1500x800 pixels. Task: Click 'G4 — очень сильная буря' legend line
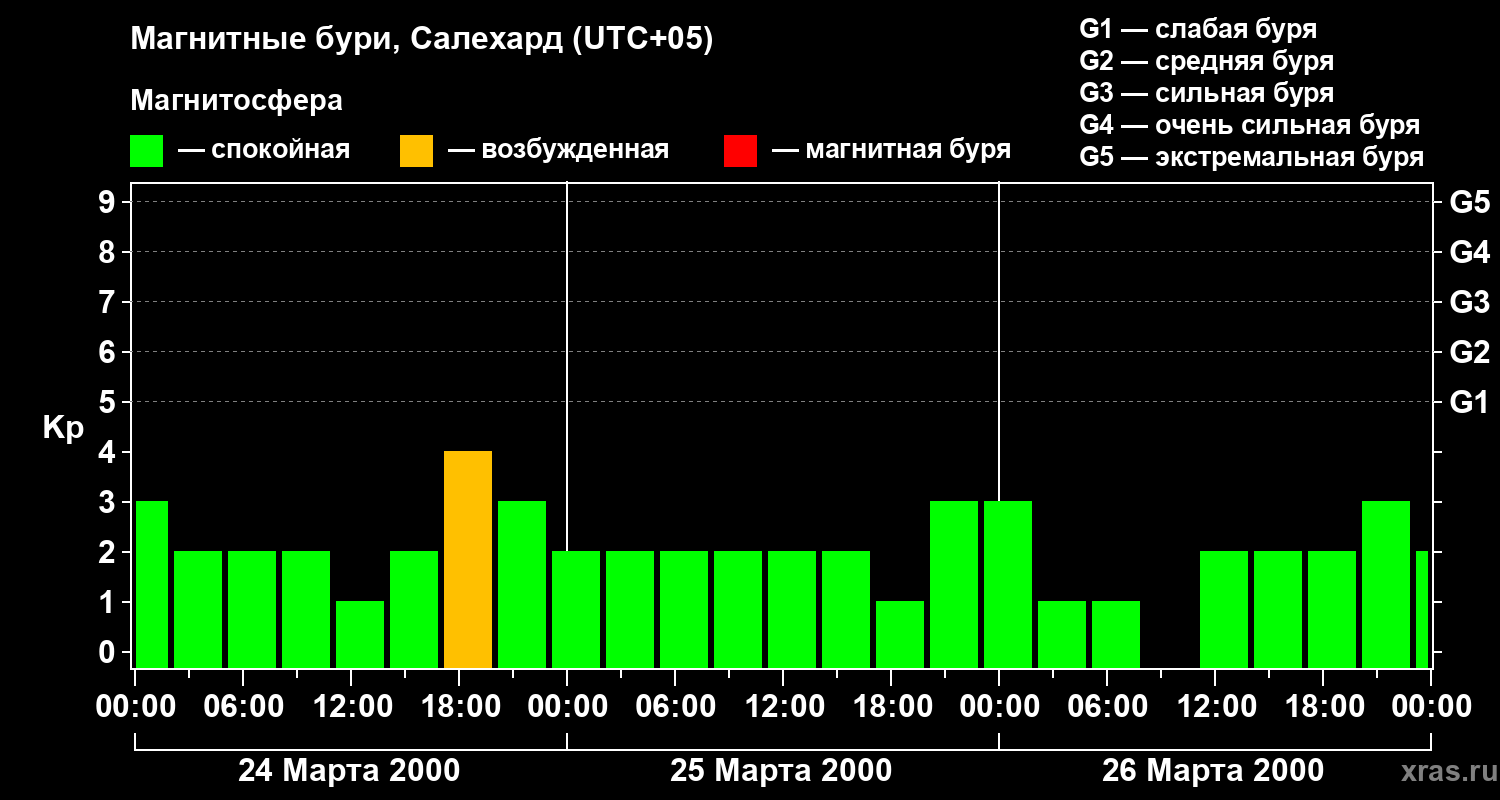tap(1250, 125)
